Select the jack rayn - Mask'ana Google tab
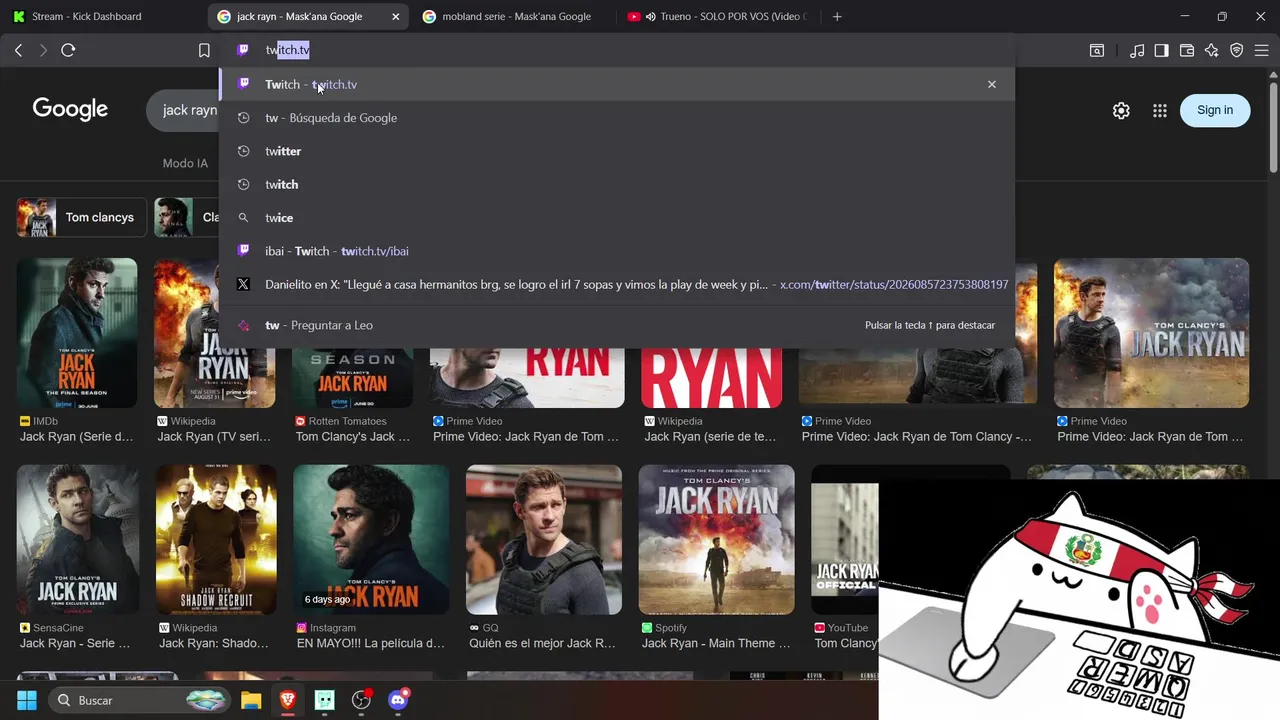Screen dimensions: 1280x720 (310, 16)
